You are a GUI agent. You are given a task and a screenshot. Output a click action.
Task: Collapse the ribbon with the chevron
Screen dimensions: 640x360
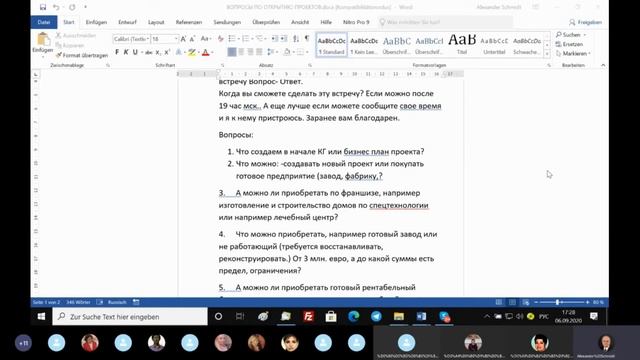tap(603, 65)
